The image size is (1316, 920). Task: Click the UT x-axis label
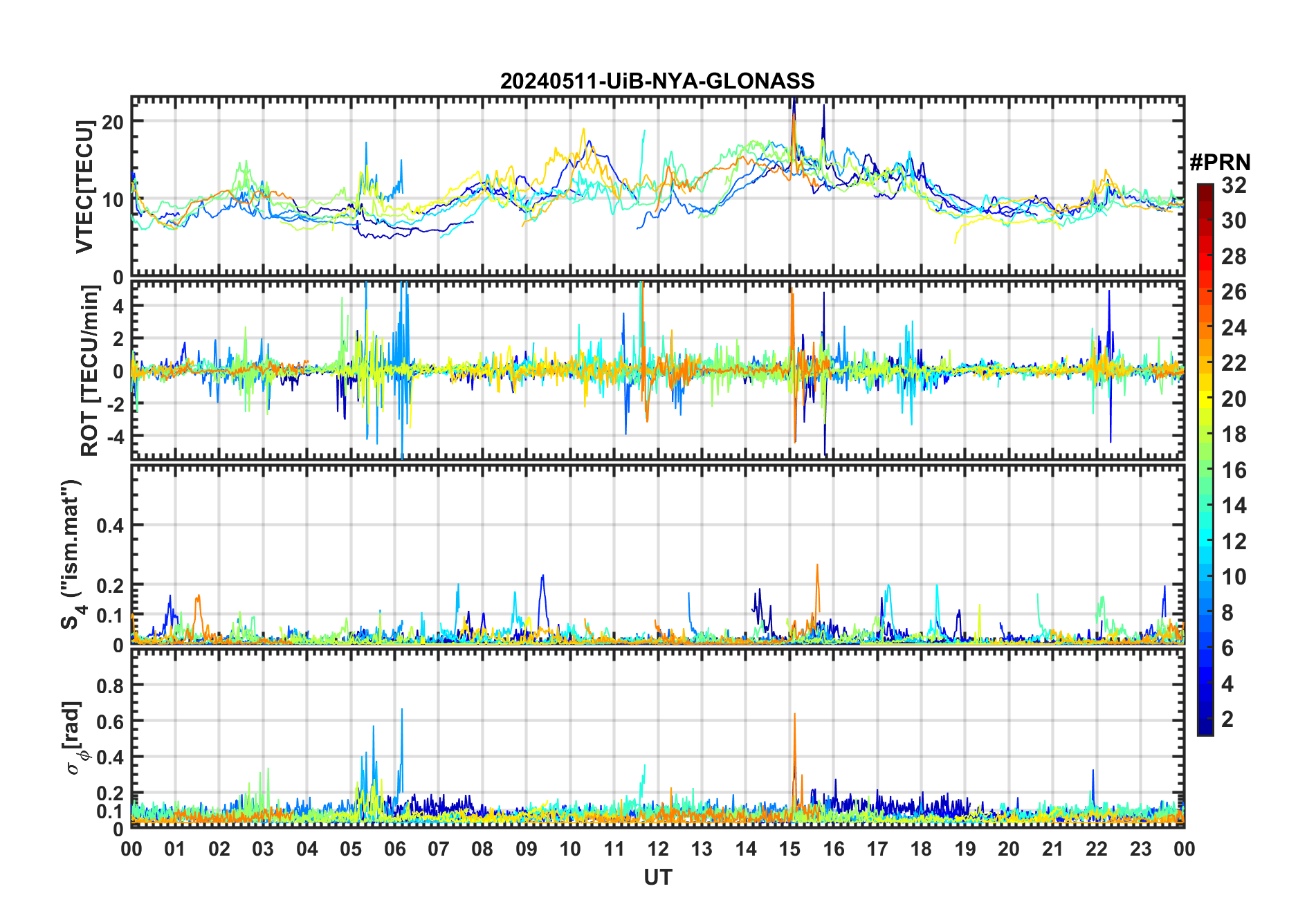click(x=657, y=877)
